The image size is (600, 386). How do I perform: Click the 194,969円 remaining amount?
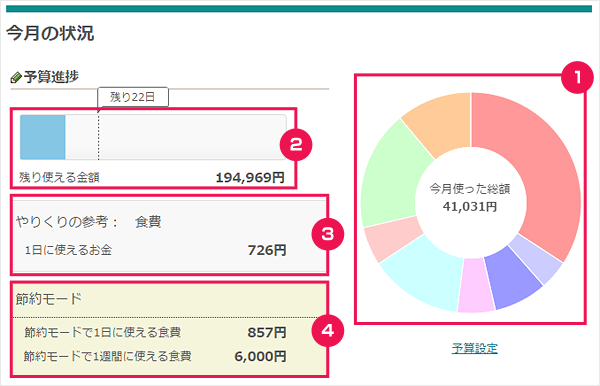[x=250, y=178]
